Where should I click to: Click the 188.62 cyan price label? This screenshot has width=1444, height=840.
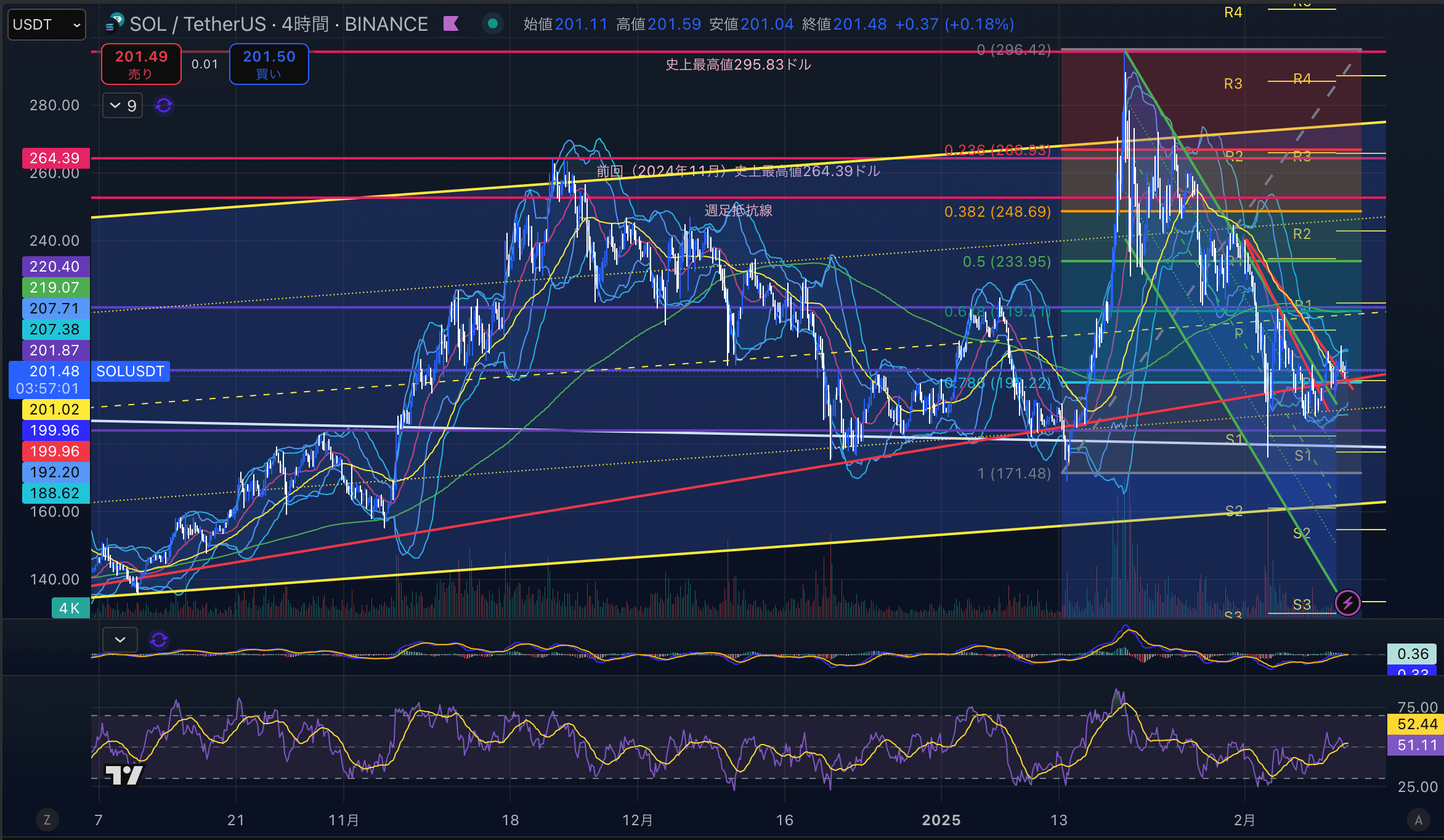(55, 493)
